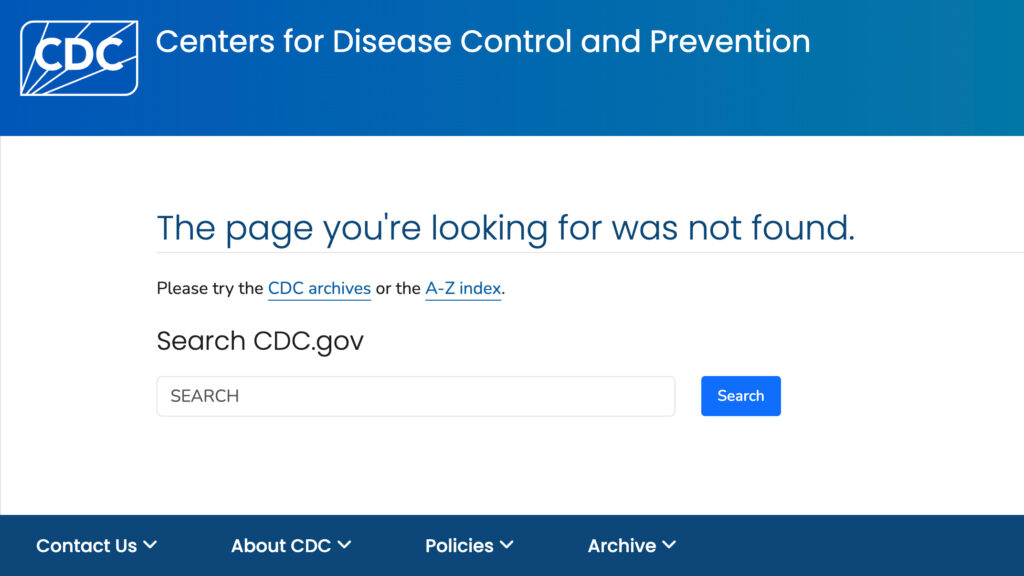Click the Contact Us label text
This screenshot has width=1024, height=576.
[x=86, y=545]
